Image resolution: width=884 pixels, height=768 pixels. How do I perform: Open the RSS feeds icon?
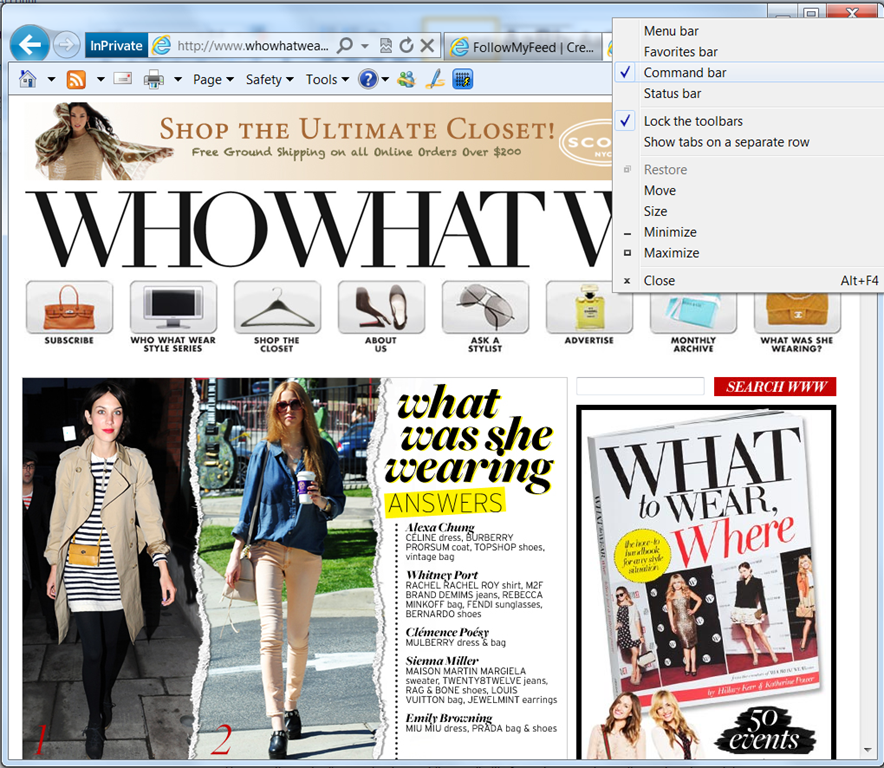tap(76, 79)
